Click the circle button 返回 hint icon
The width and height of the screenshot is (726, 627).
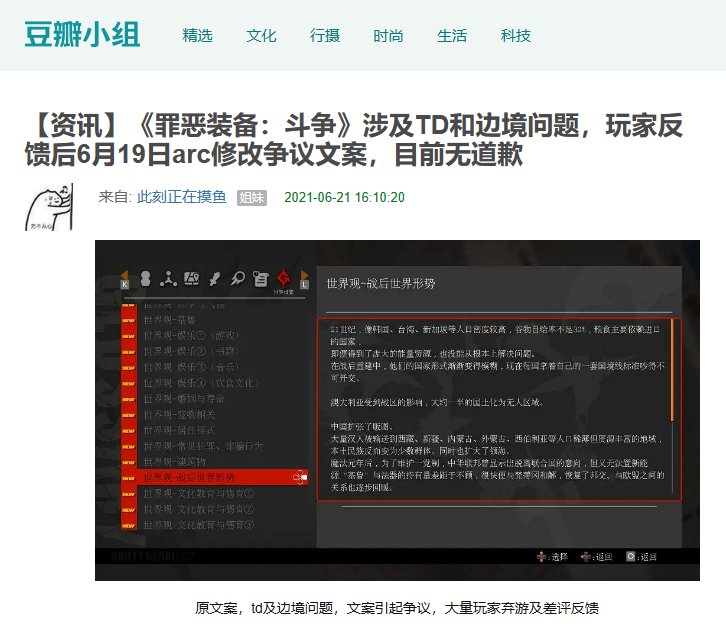coord(631,556)
